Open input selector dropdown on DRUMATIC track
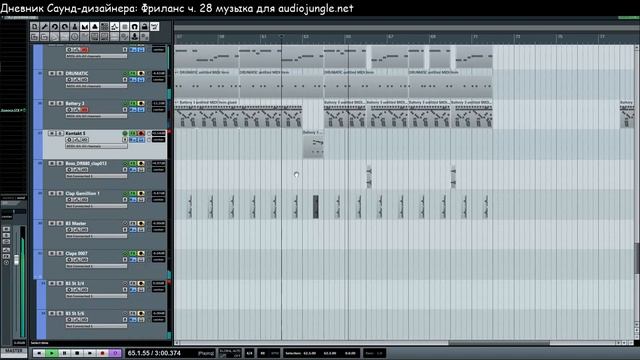This screenshot has height=360, width=640. tap(96, 86)
